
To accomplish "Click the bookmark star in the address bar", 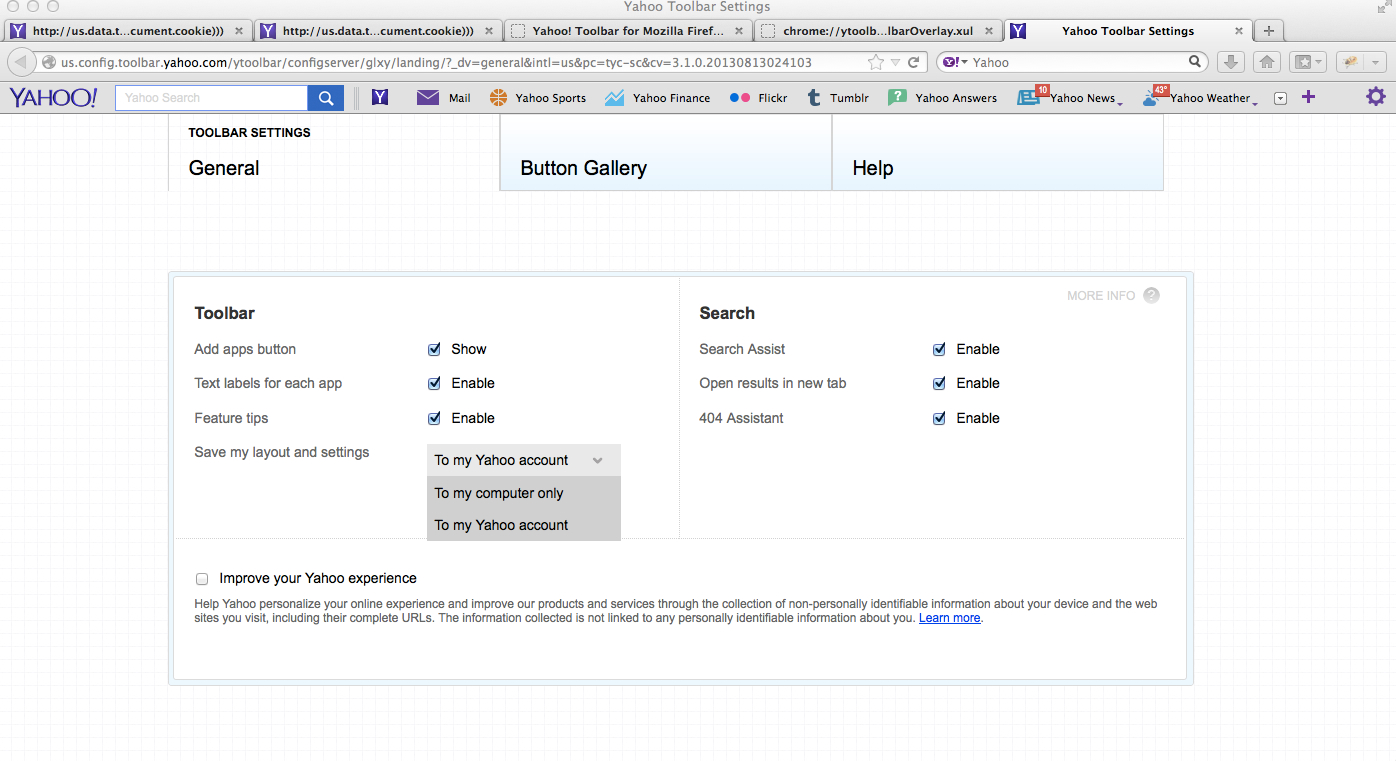I will coord(876,62).
